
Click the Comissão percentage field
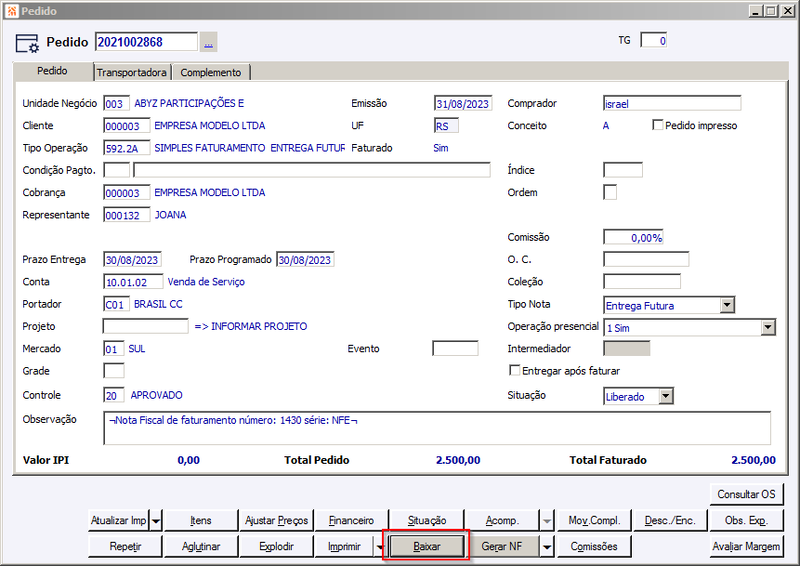[633, 237]
